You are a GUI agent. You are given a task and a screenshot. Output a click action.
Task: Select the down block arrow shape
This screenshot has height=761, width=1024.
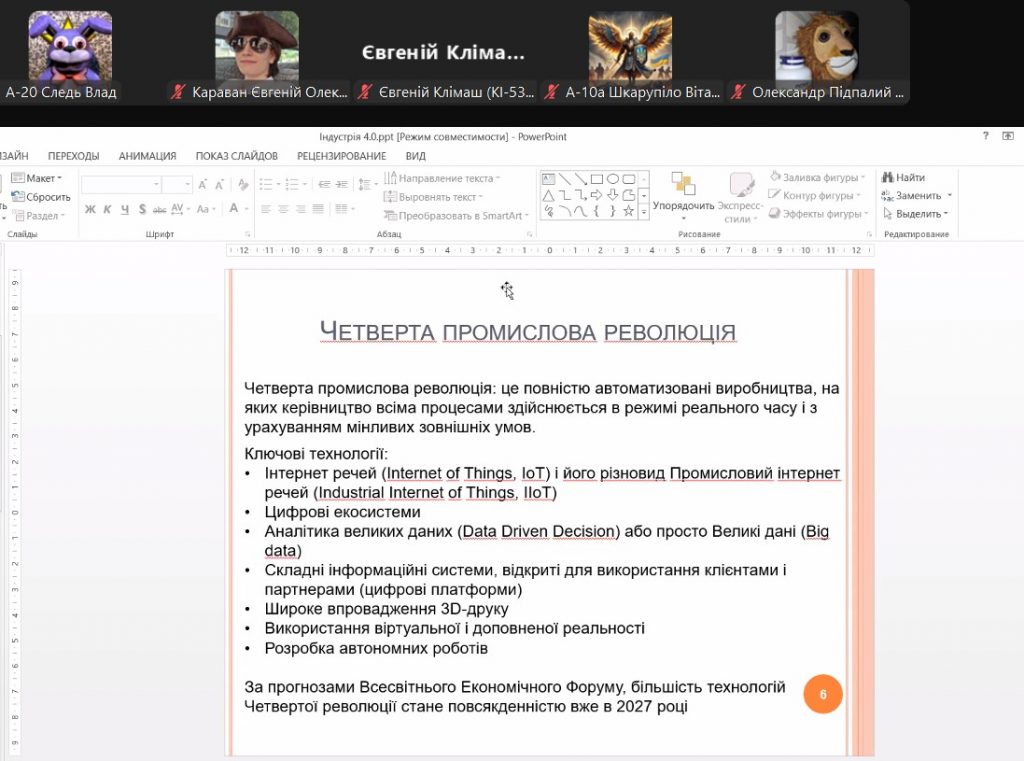click(x=613, y=195)
